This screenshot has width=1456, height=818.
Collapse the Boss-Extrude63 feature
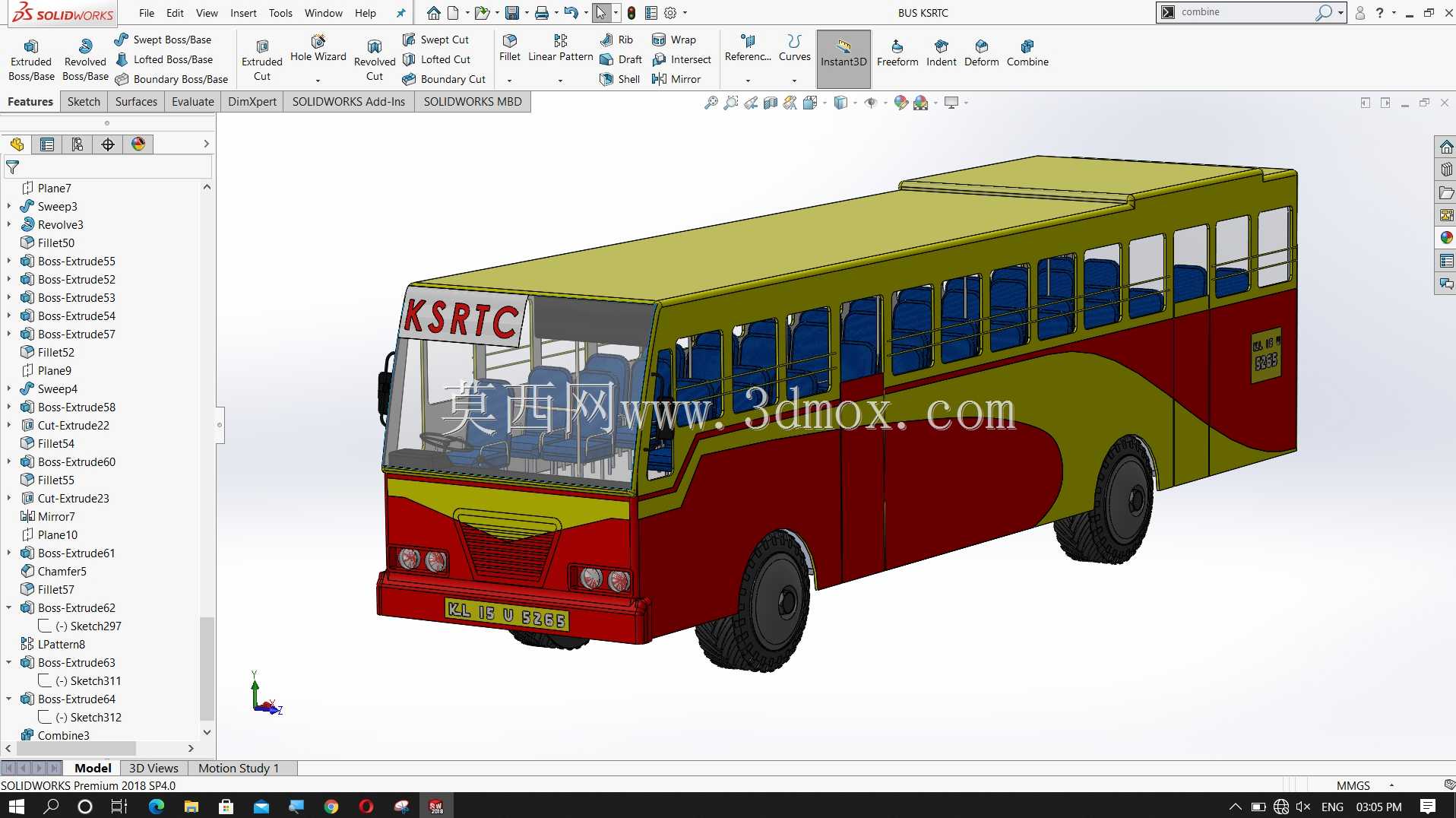8,662
